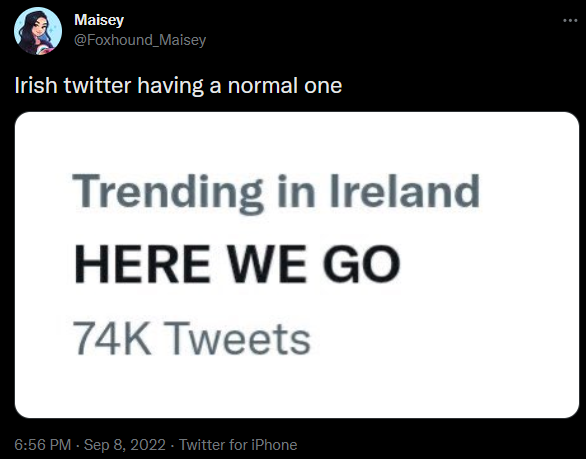Click the word Irish in the tweet
The image size is (586, 459).
pos(36,86)
